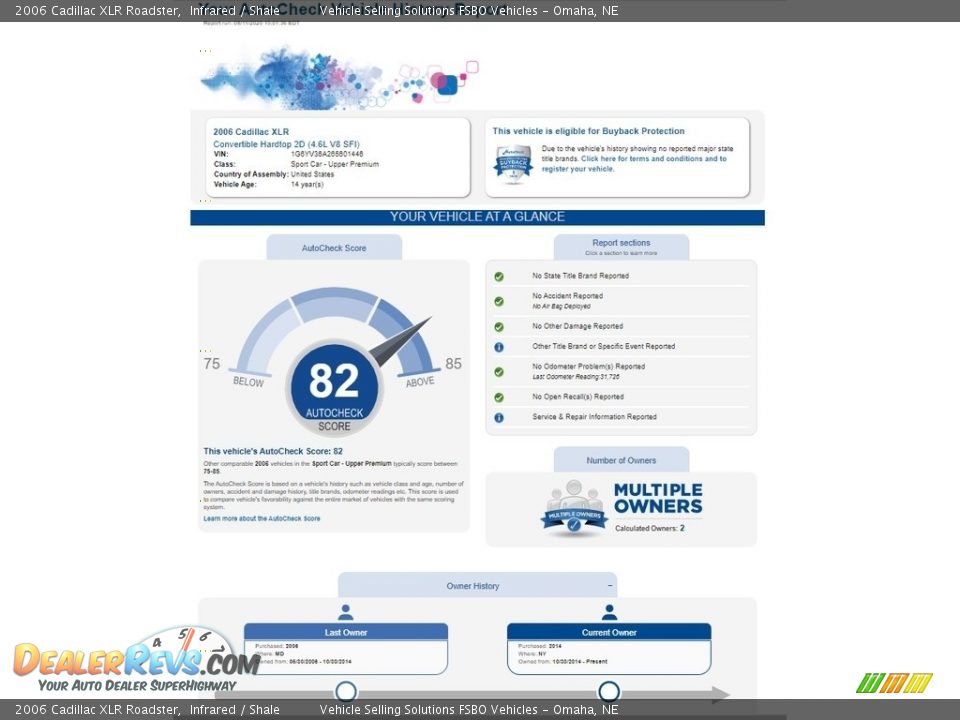Select the Last Owner timeline circle marker

click(x=346, y=691)
